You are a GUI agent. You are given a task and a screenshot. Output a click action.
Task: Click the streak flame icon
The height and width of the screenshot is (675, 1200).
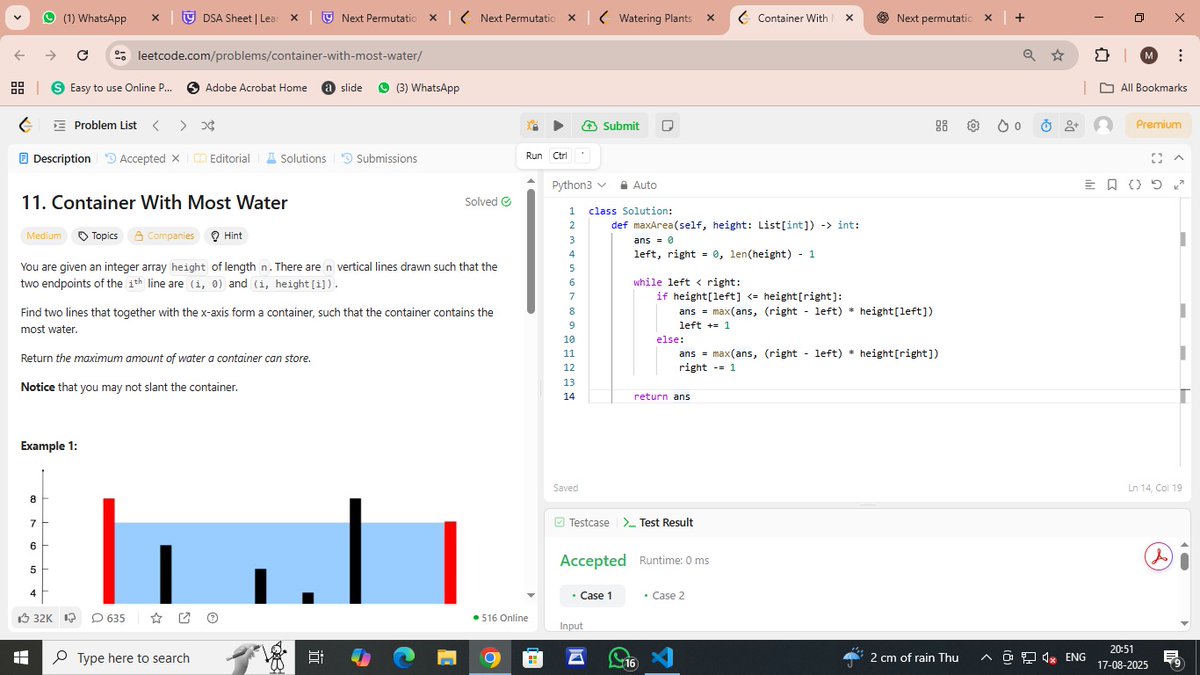coord(1004,126)
